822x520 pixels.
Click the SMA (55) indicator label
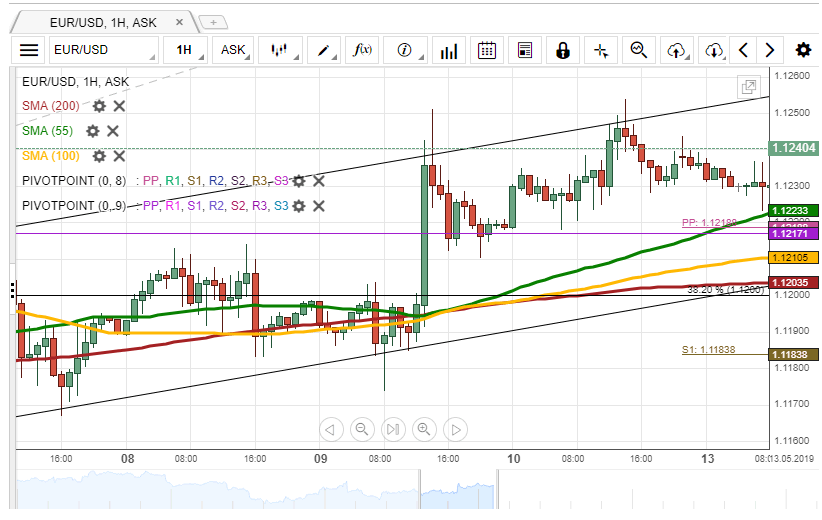tap(48, 131)
